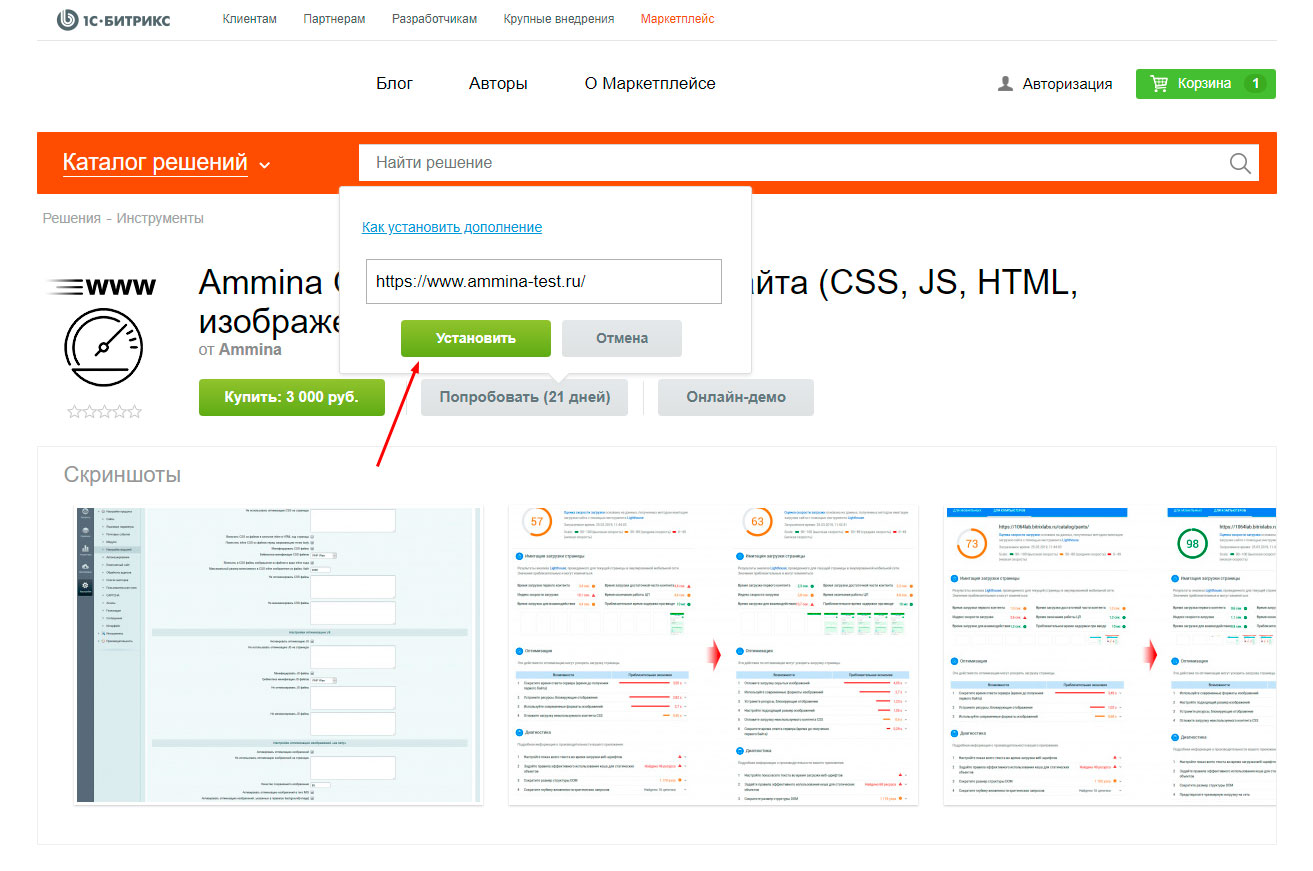
Task: Open the first settings screenshot thumbnail
Action: click(279, 655)
